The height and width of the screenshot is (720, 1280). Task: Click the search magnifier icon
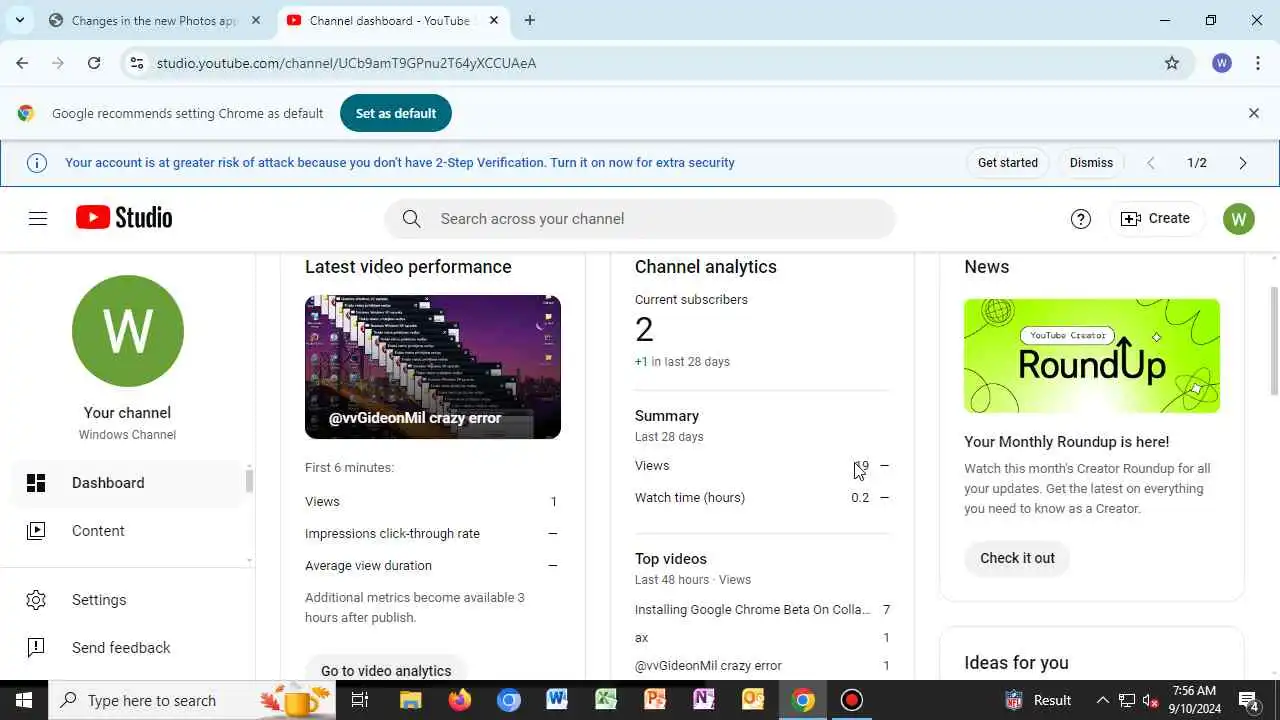pos(411,219)
